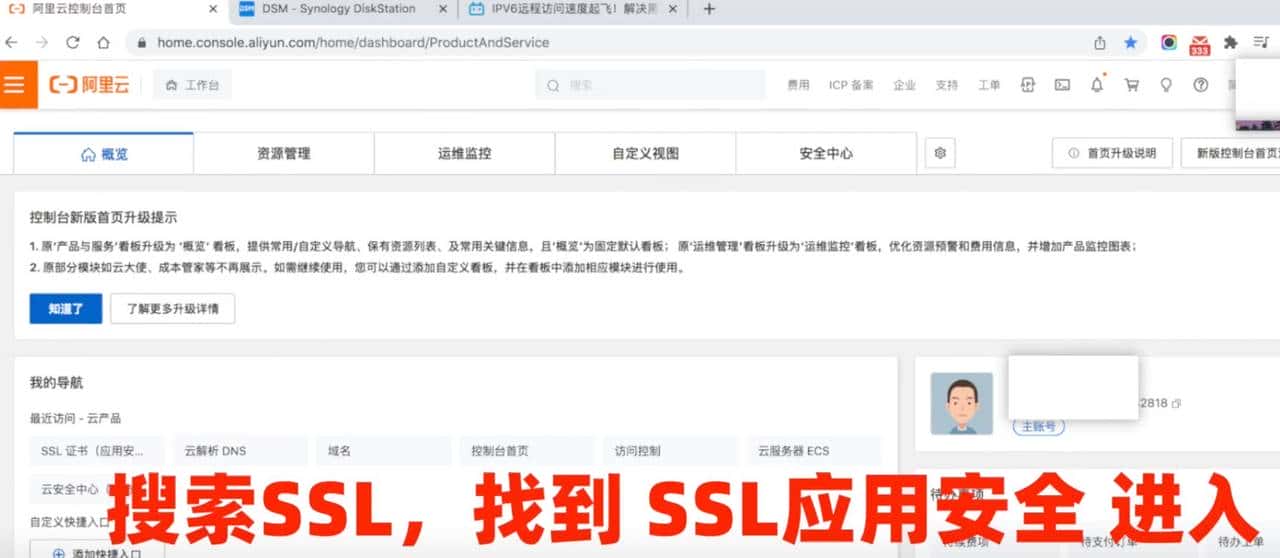Go forward in browser history

[x=42, y=43]
